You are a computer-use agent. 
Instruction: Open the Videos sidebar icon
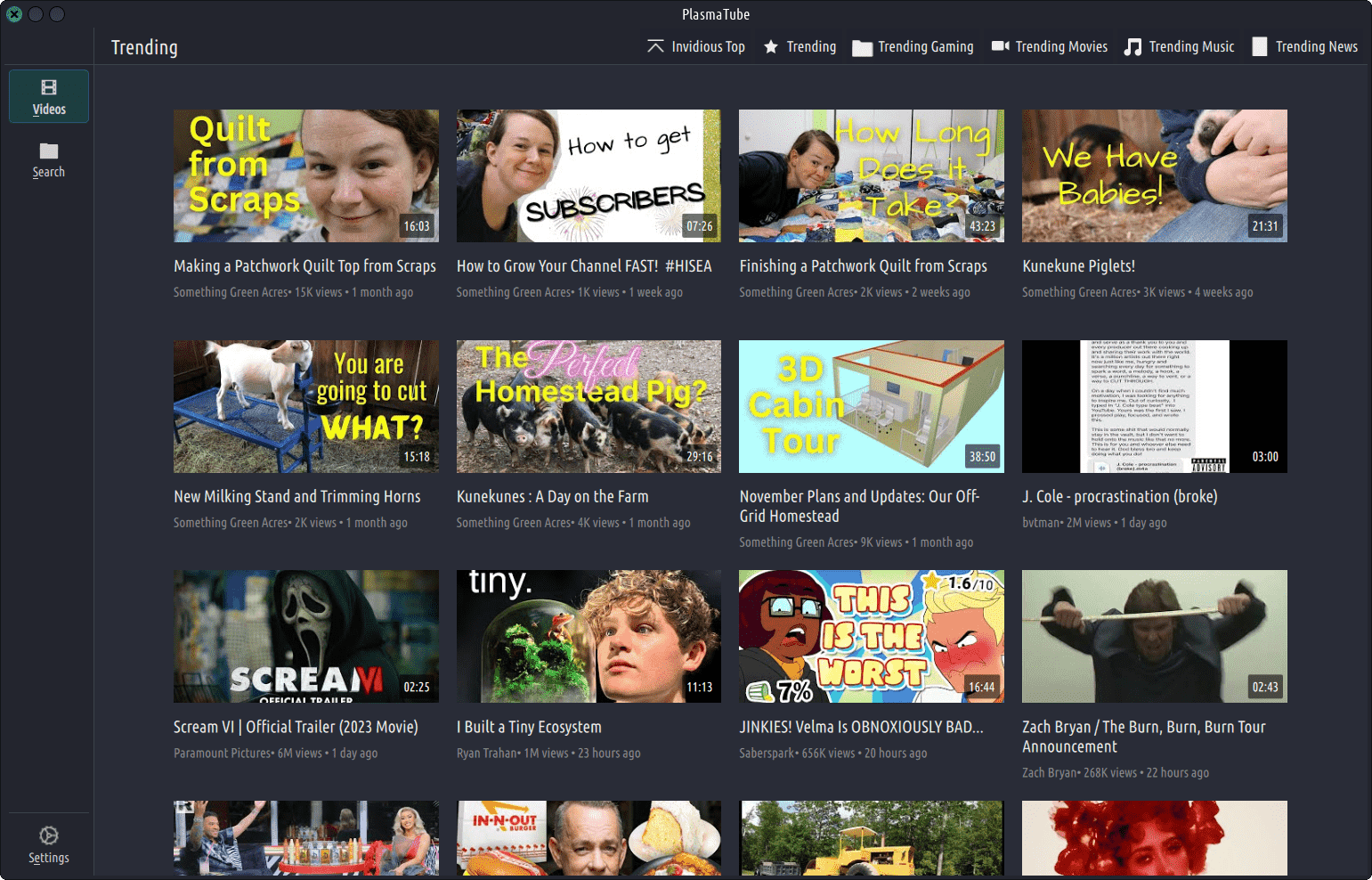pyautogui.click(x=49, y=88)
